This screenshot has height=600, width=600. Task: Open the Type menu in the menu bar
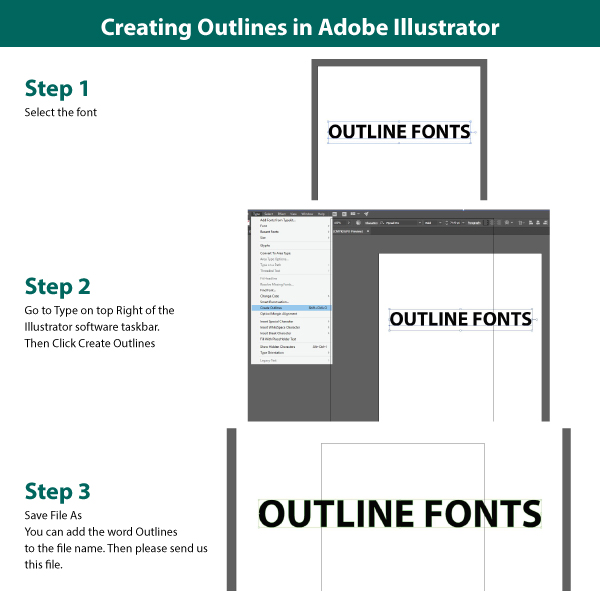(x=257, y=214)
